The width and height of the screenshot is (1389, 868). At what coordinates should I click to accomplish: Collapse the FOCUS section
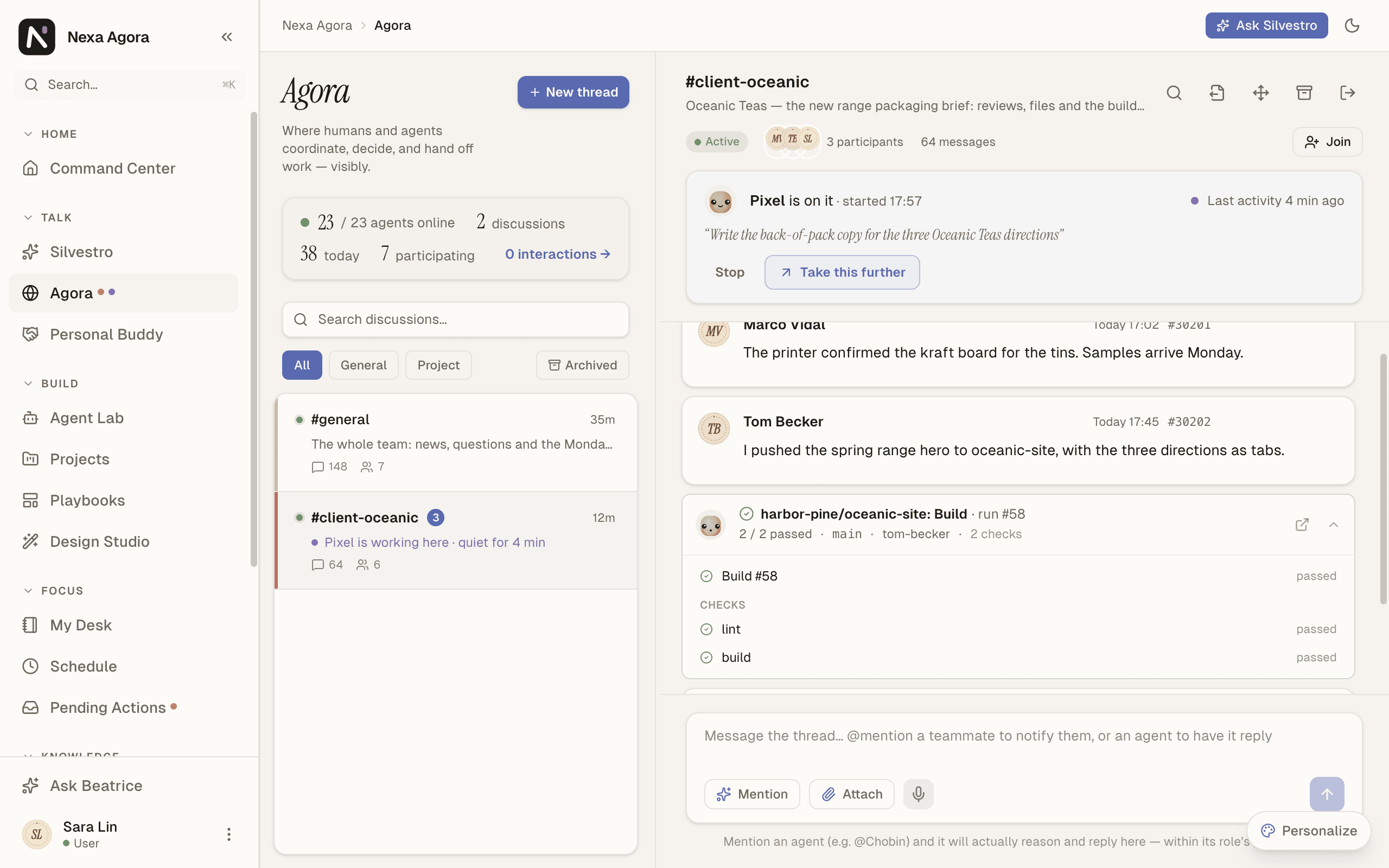pos(53,591)
